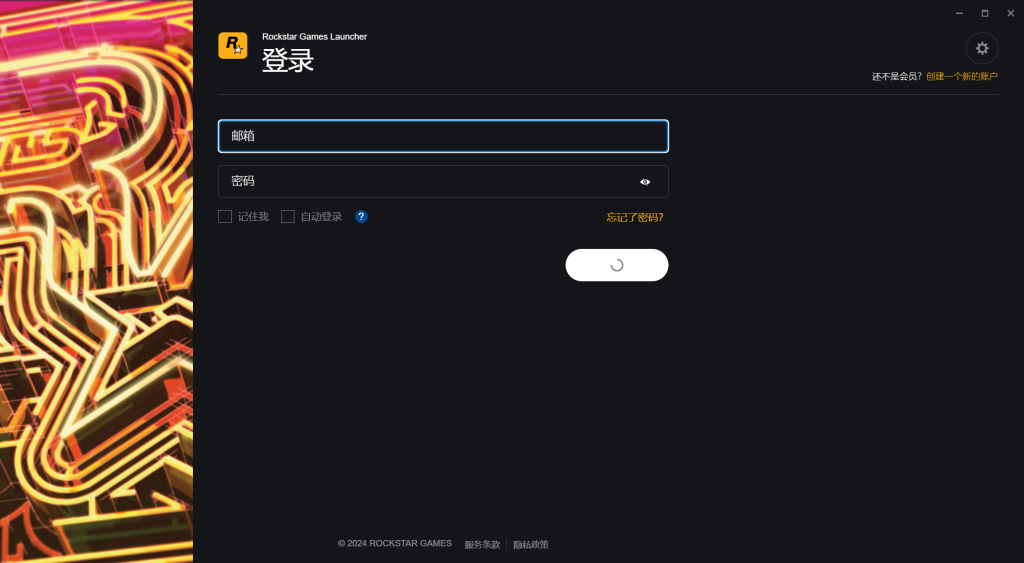Show password with the eye icon
Viewport: 1024px width, 563px height.
645,182
